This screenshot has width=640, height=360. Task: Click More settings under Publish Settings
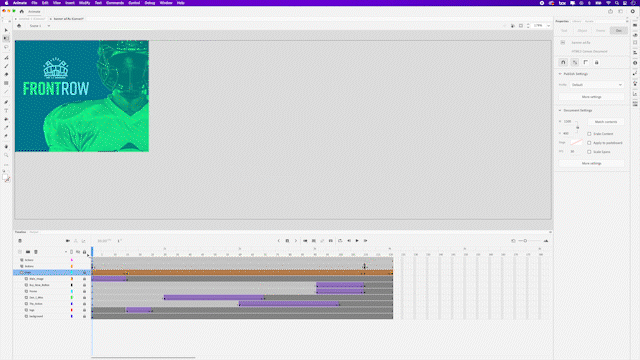point(591,97)
